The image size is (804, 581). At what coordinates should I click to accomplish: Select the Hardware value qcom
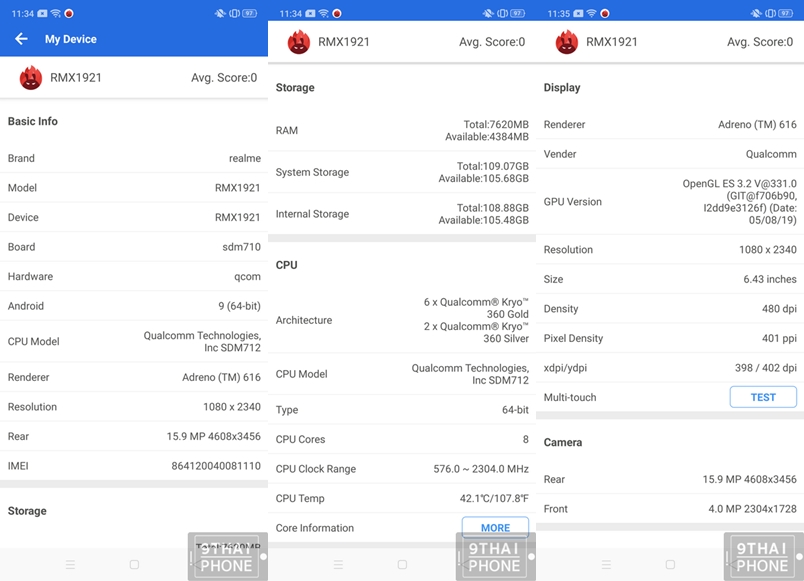247,276
